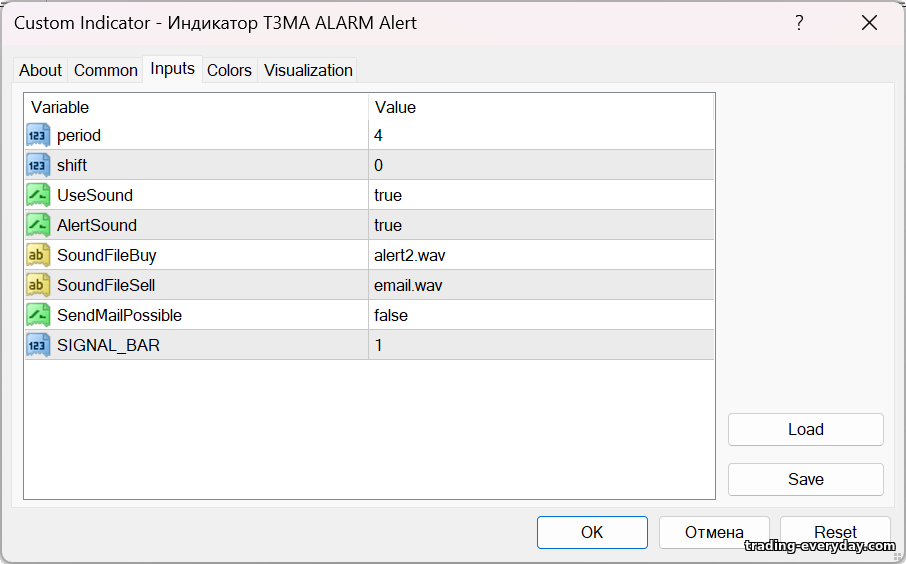Screen dimensions: 906x564
Task: Open the Common tab
Action: tap(106, 70)
